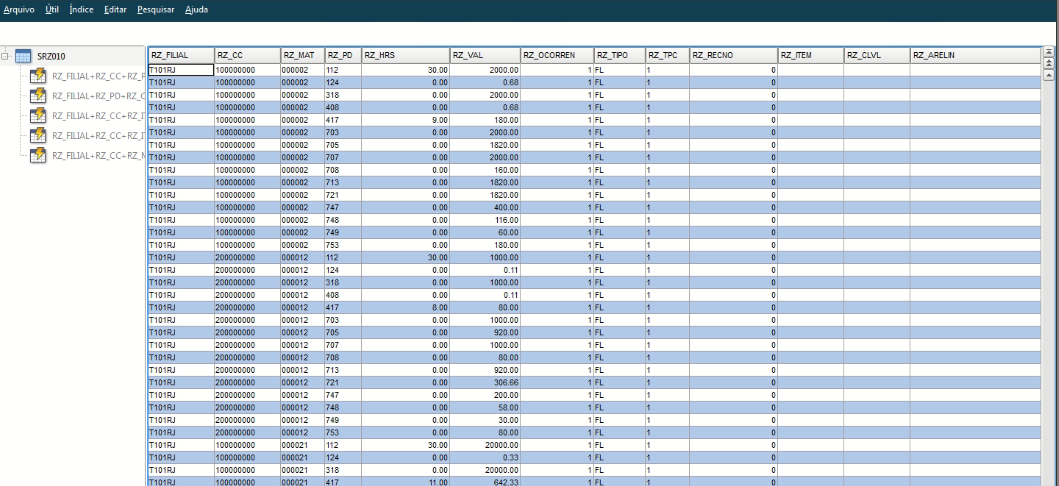Viewport: 1059px width, 486px height.
Task: Select PD cell 703 for employee 000012
Action: click(343, 320)
